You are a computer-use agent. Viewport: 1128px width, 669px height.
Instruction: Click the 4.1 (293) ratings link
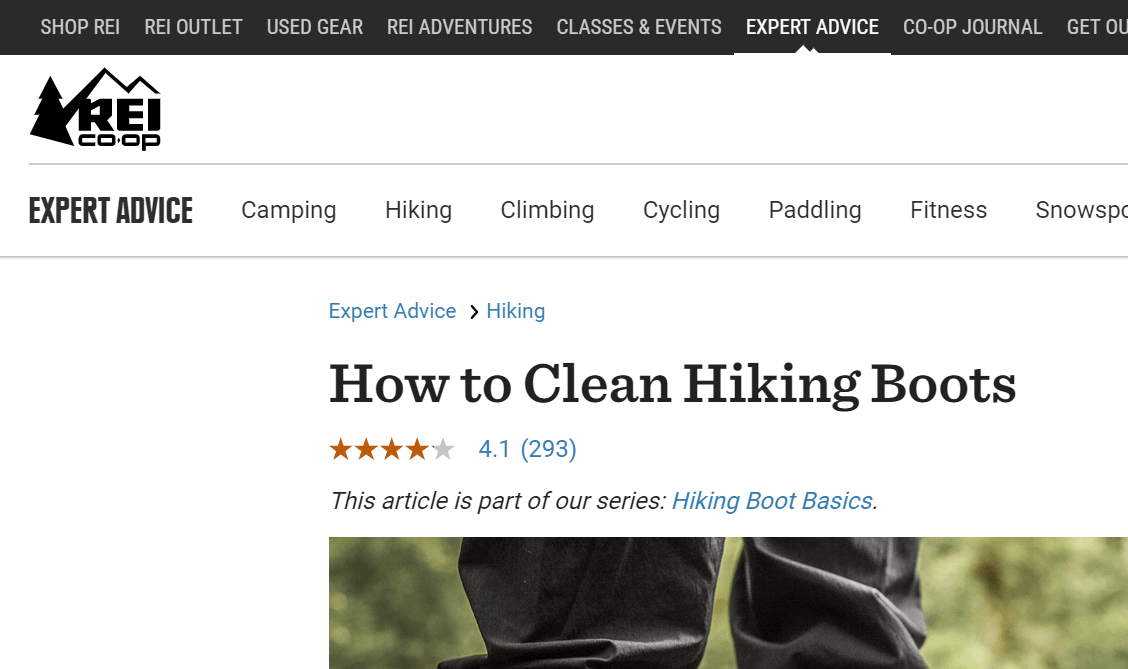[527, 449]
